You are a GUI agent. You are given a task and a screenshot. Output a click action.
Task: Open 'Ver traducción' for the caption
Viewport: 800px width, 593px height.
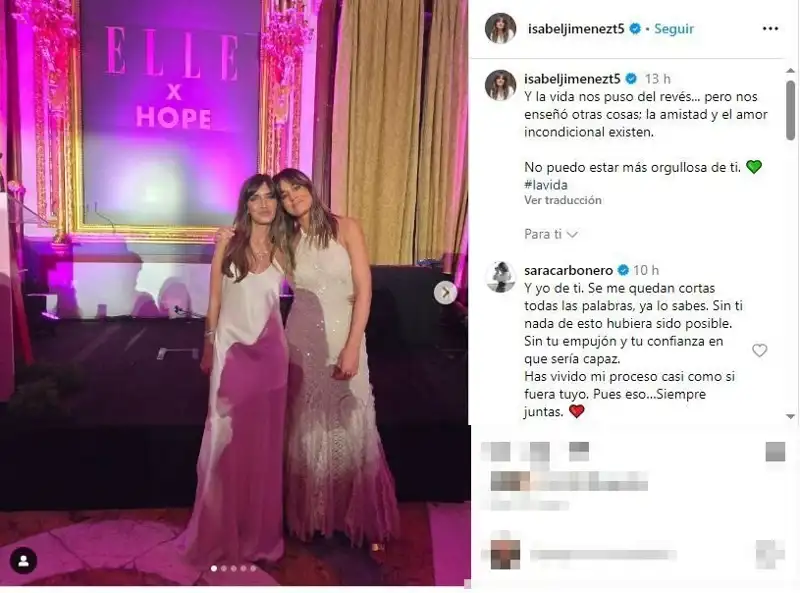pos(563,200)
